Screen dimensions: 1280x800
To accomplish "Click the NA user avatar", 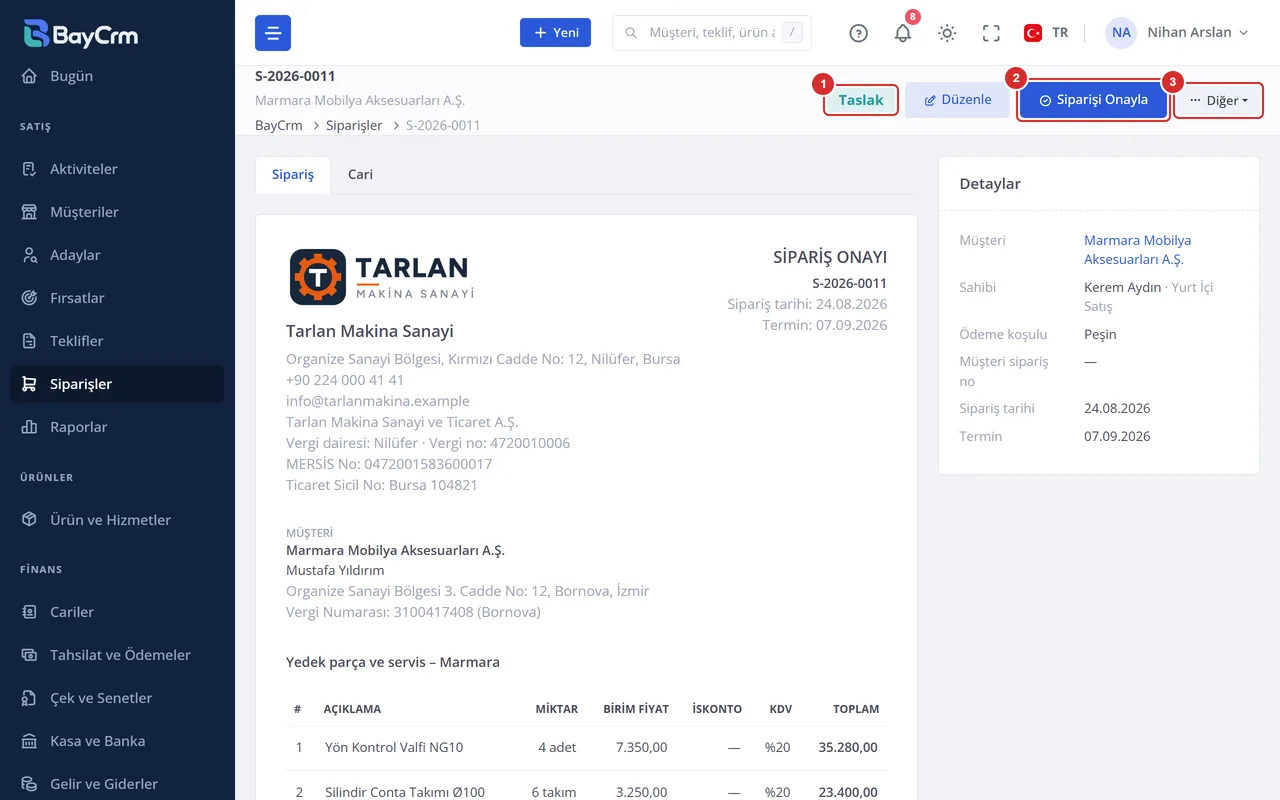I will [1121, 33].
